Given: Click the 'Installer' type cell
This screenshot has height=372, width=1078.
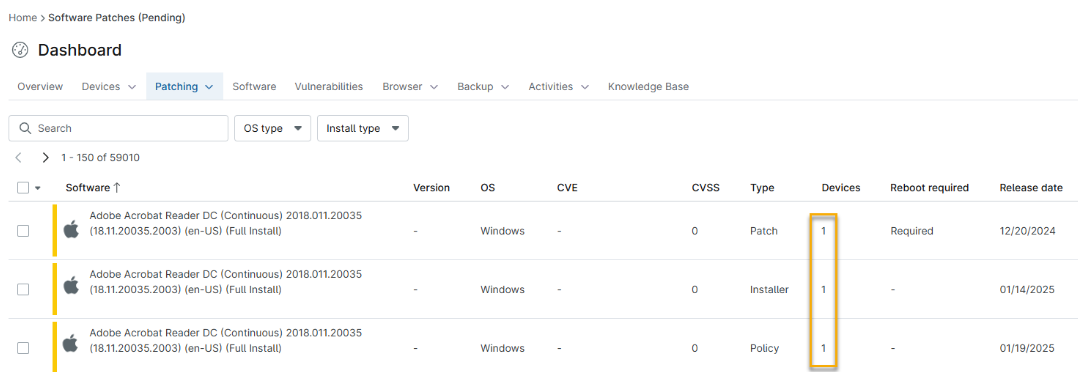Looking at the screenshot, I should coord(769,289).
